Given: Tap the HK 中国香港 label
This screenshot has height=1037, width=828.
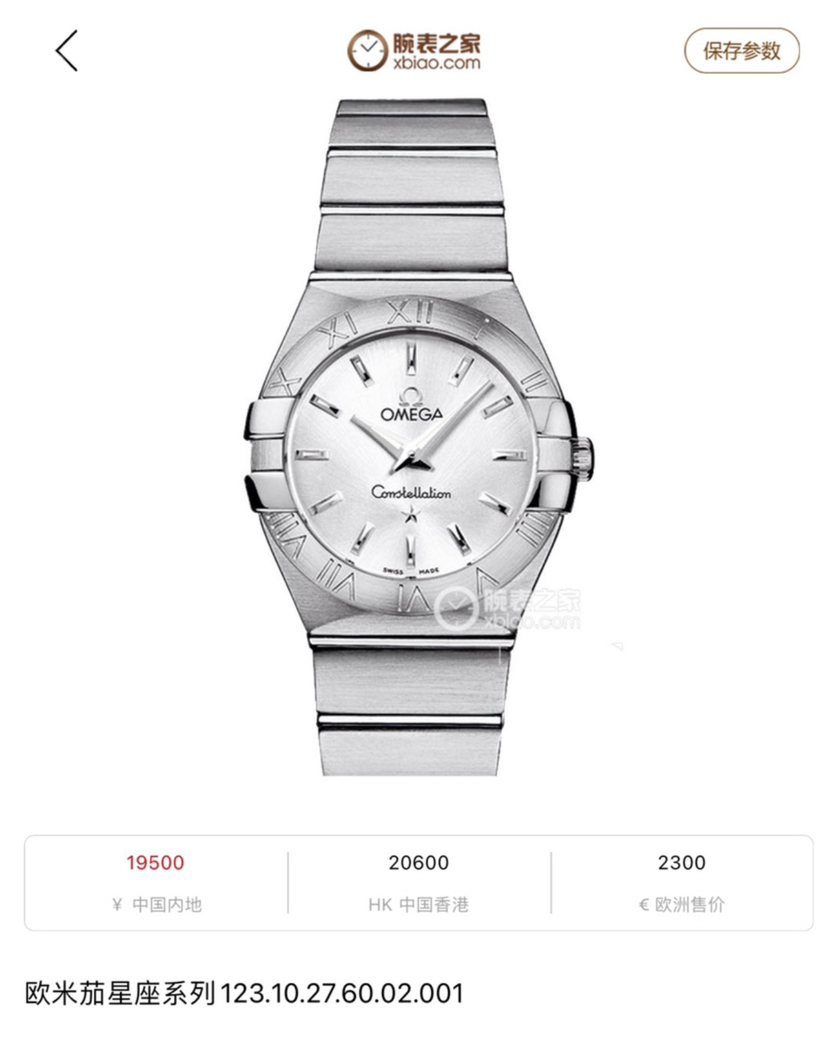Looking at the screenshot, I should 419,904.
